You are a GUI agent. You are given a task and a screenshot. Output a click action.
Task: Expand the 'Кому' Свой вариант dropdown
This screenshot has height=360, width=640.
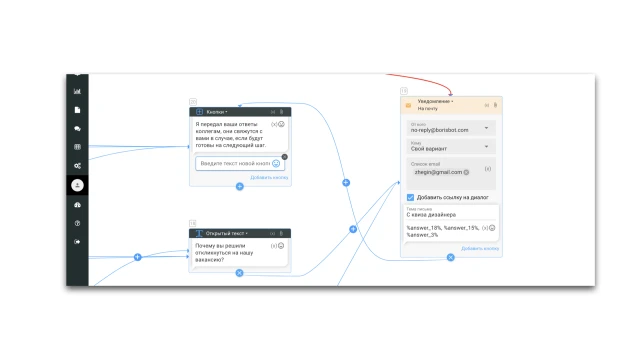[x=486, y=147]
